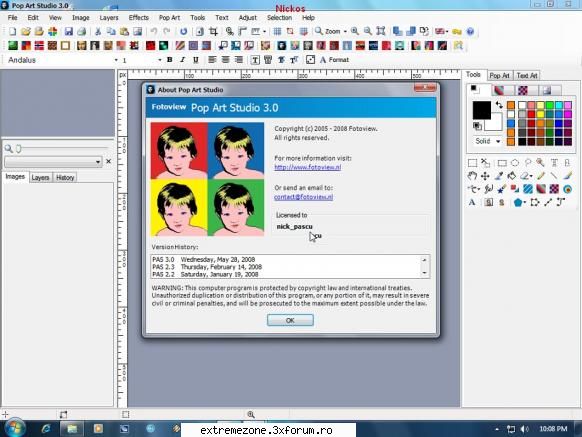
Task: Expand the eraser tool dropdown arrow
Action: [532, 176]
